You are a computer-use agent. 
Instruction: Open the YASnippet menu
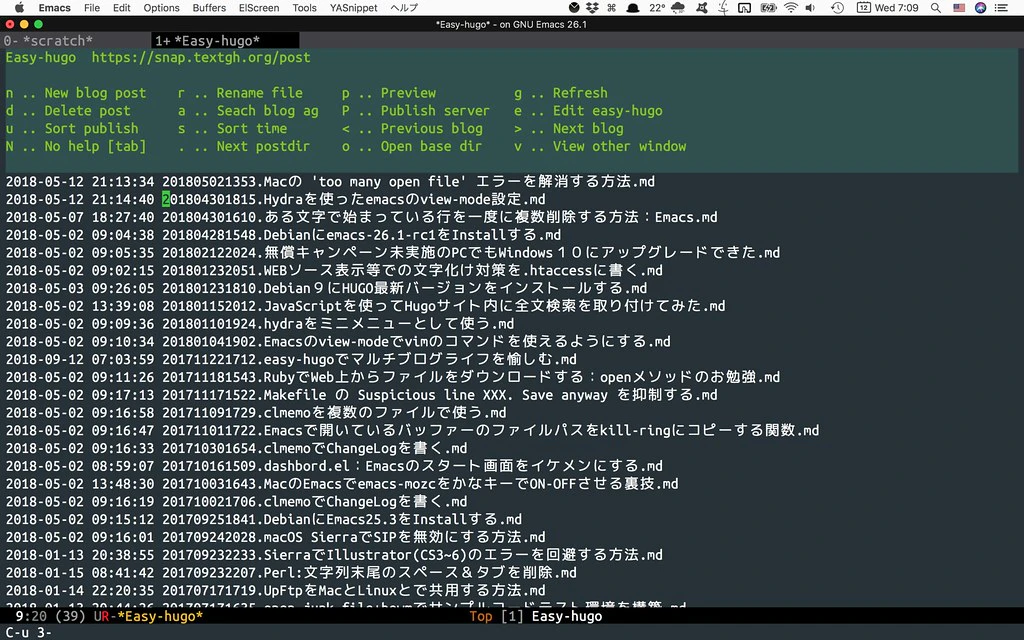(353, 8)
